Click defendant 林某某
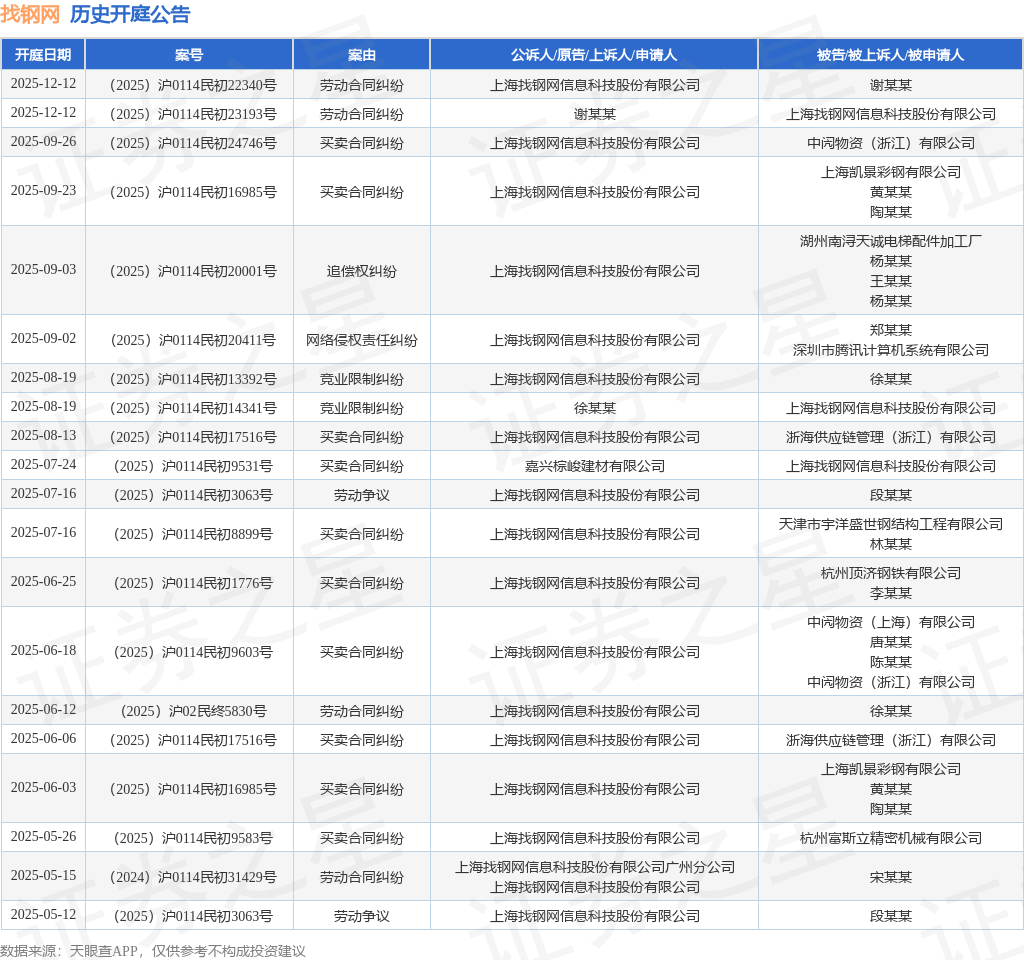 [x=891, y=544]
